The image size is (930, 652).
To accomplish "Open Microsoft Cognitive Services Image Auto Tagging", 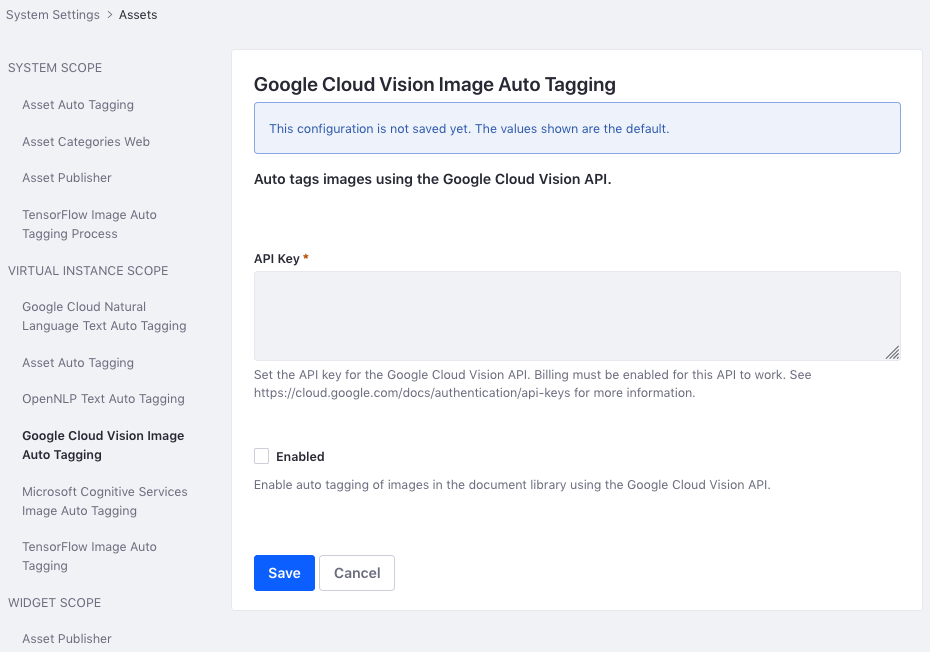I will pyautogui.click(x=104, y=501).
